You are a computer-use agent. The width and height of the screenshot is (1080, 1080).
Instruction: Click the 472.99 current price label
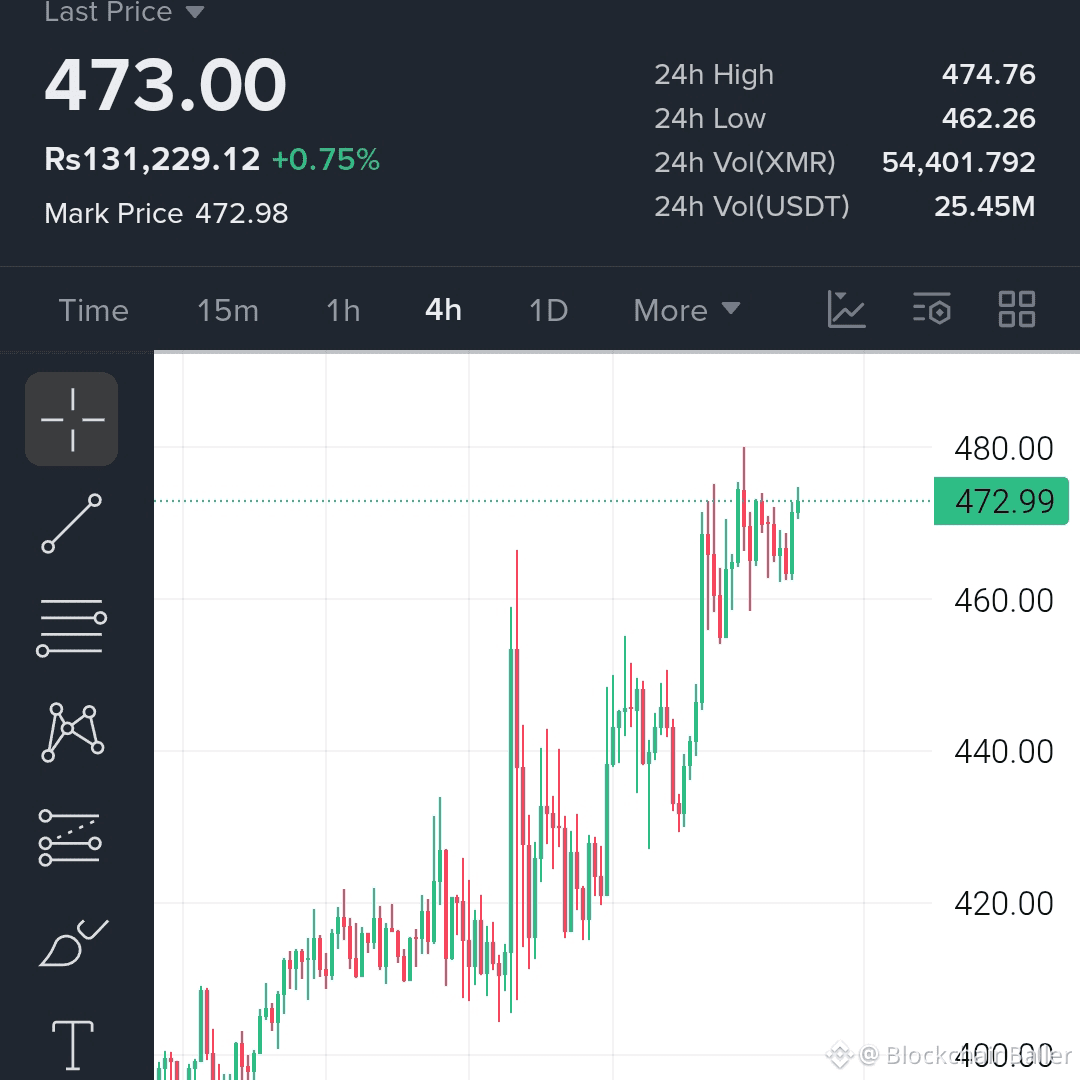click(x=1001, y=501)
